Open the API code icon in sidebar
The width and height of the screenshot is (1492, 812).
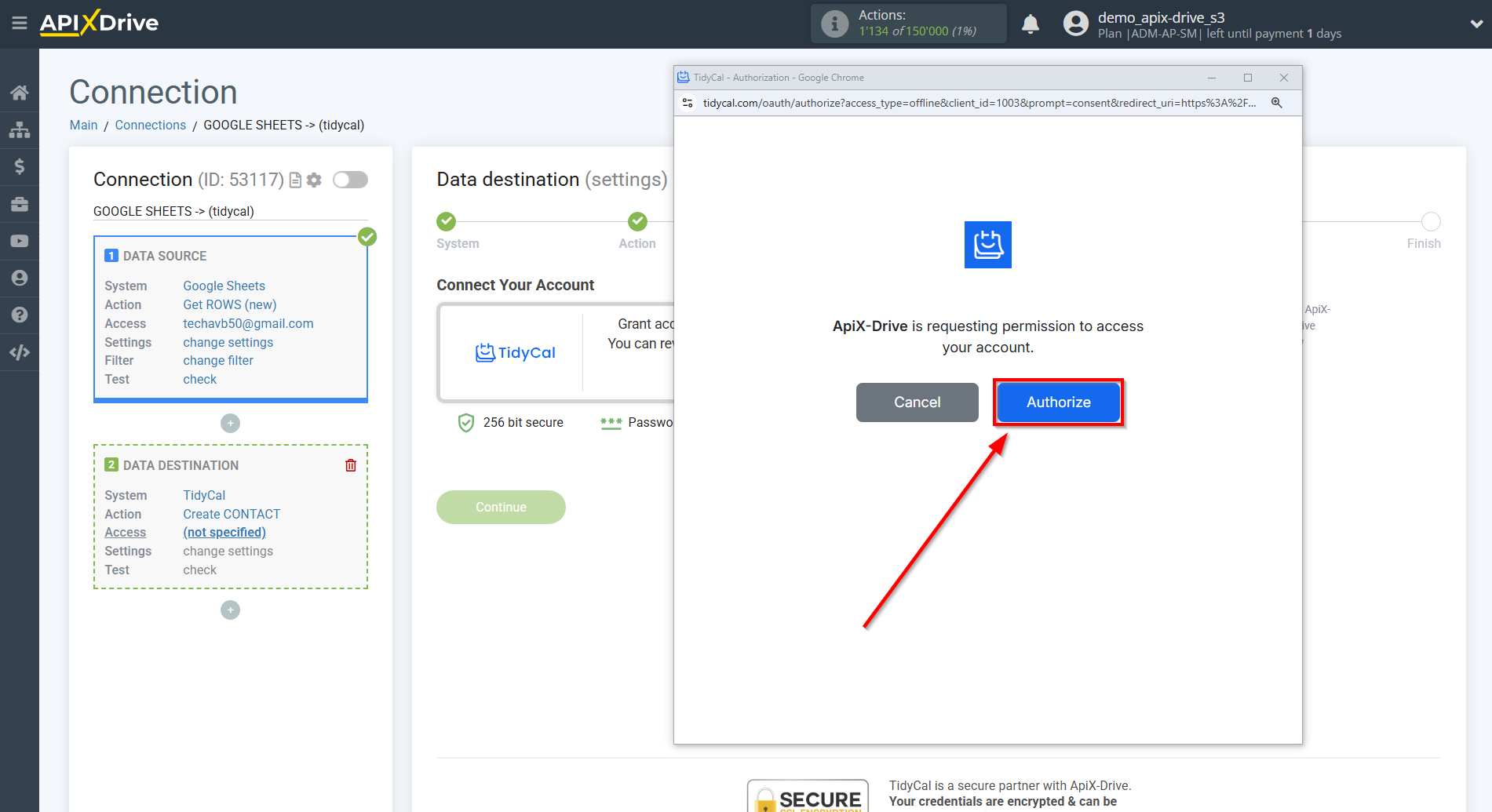[x=20, y=351]
